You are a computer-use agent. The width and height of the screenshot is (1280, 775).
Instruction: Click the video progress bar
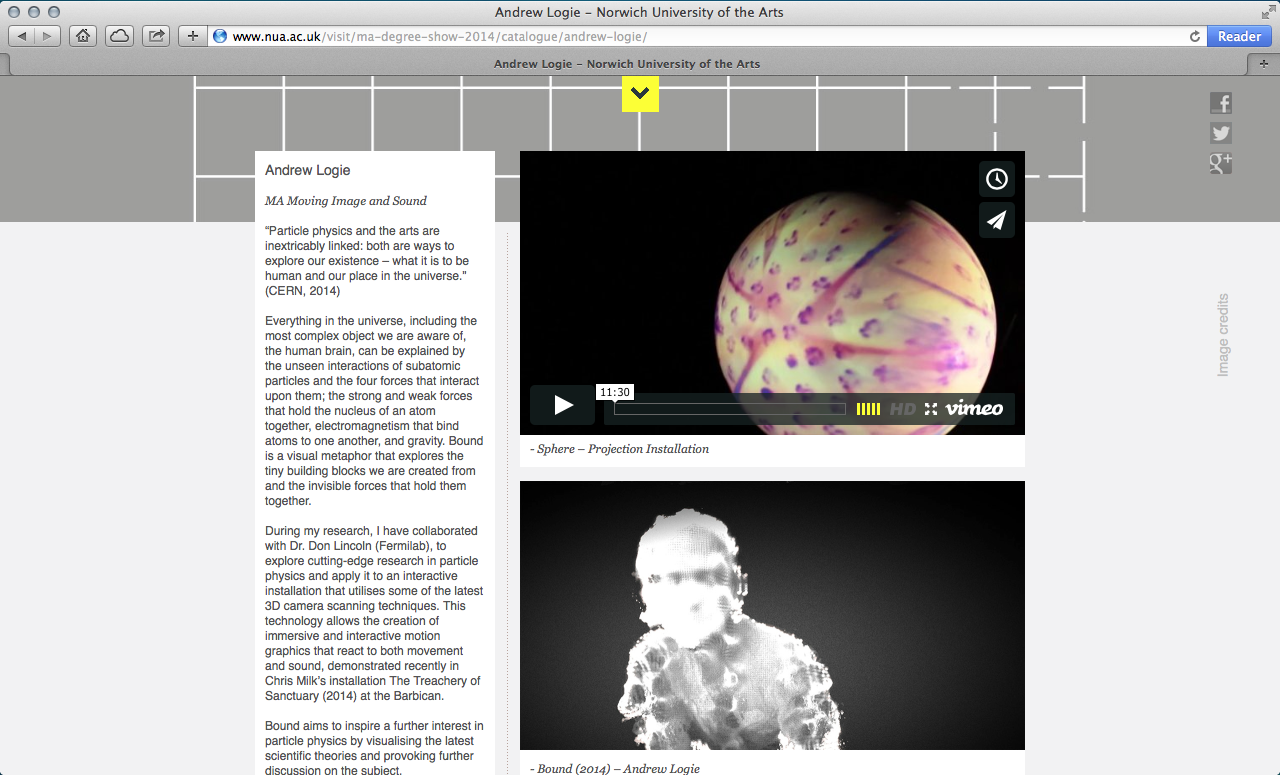(729, 409)
